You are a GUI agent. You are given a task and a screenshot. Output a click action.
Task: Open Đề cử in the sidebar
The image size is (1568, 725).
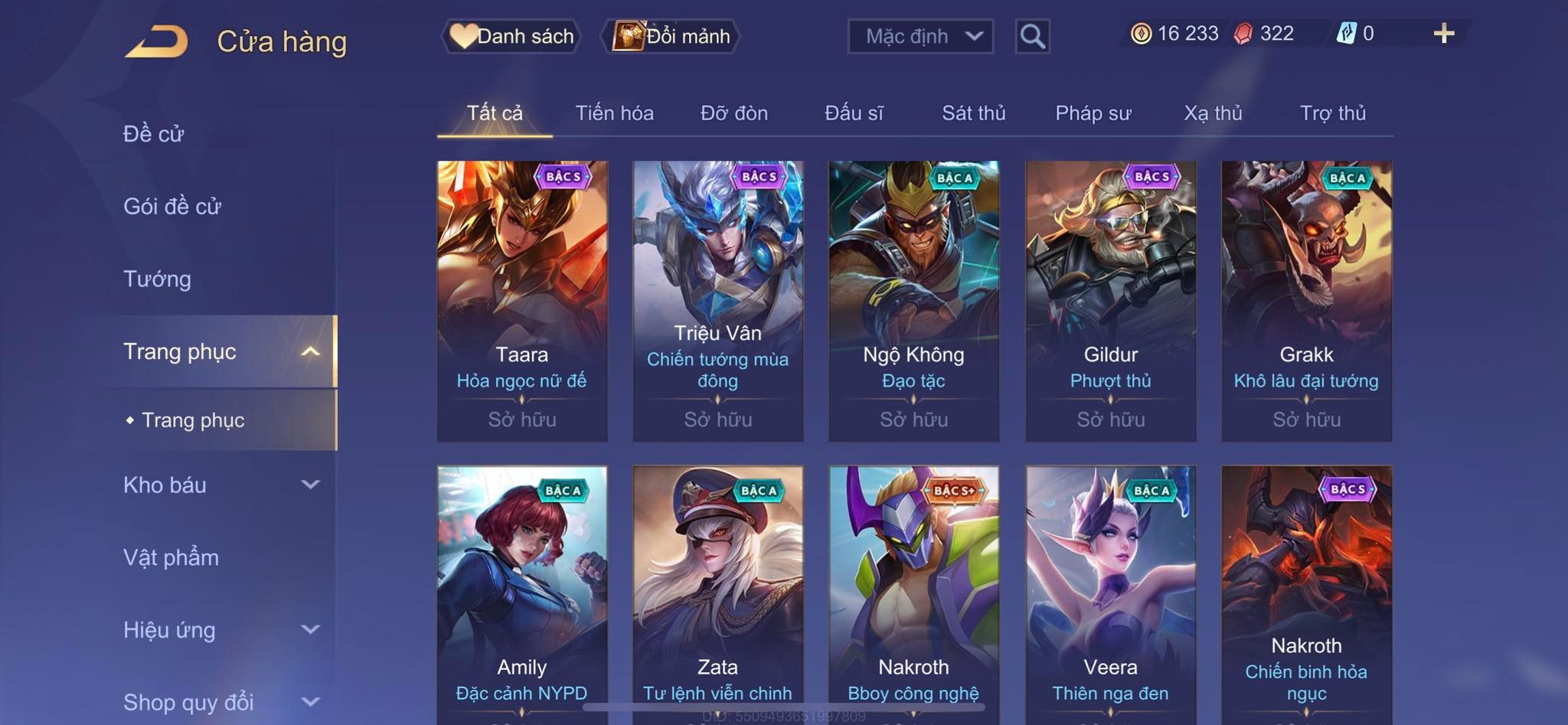coord(153,134)
